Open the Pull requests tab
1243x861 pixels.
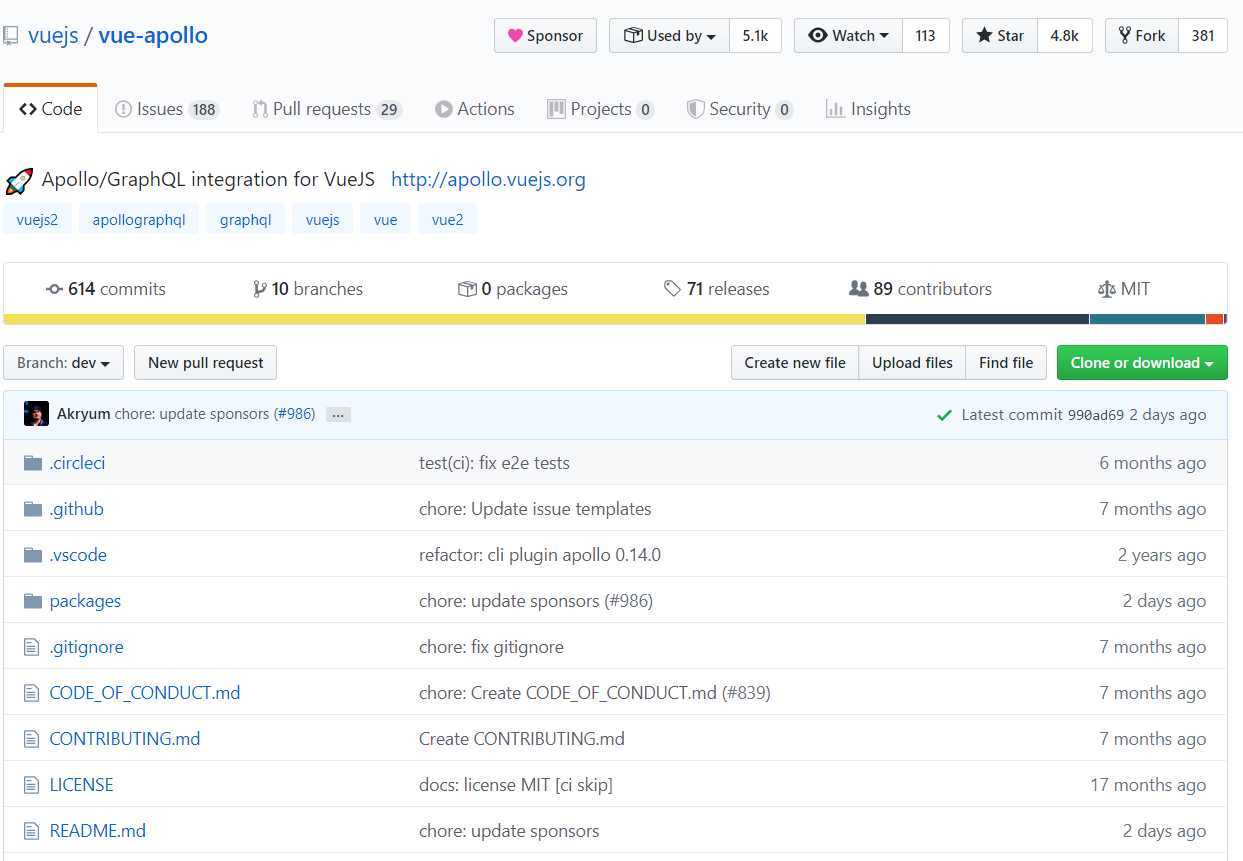coord(327,109)
